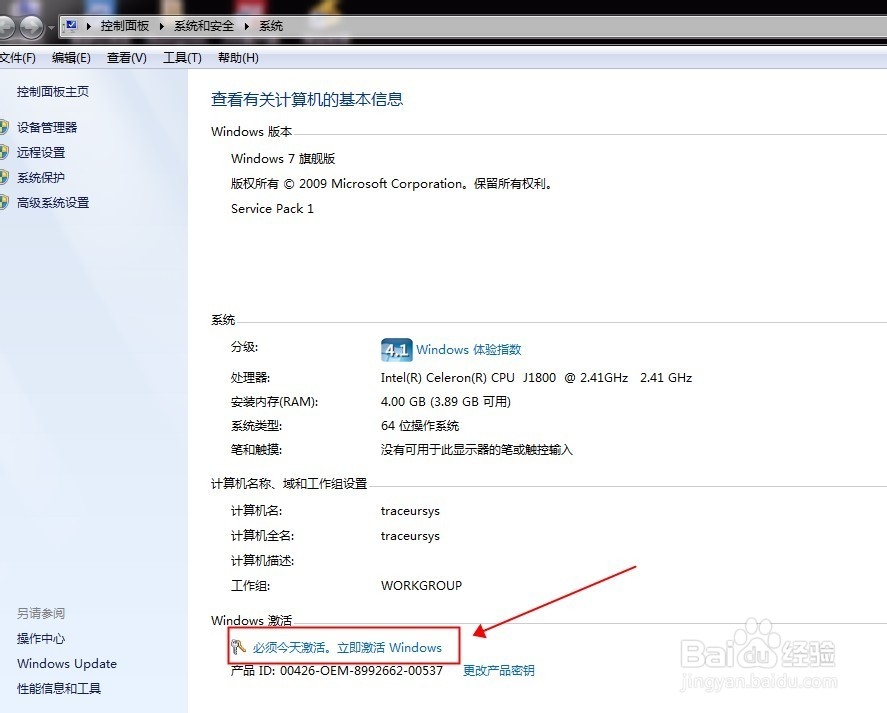Open 性能信息和工具 in sidebar
The image size is (887, 713).
tap(59, 689)
